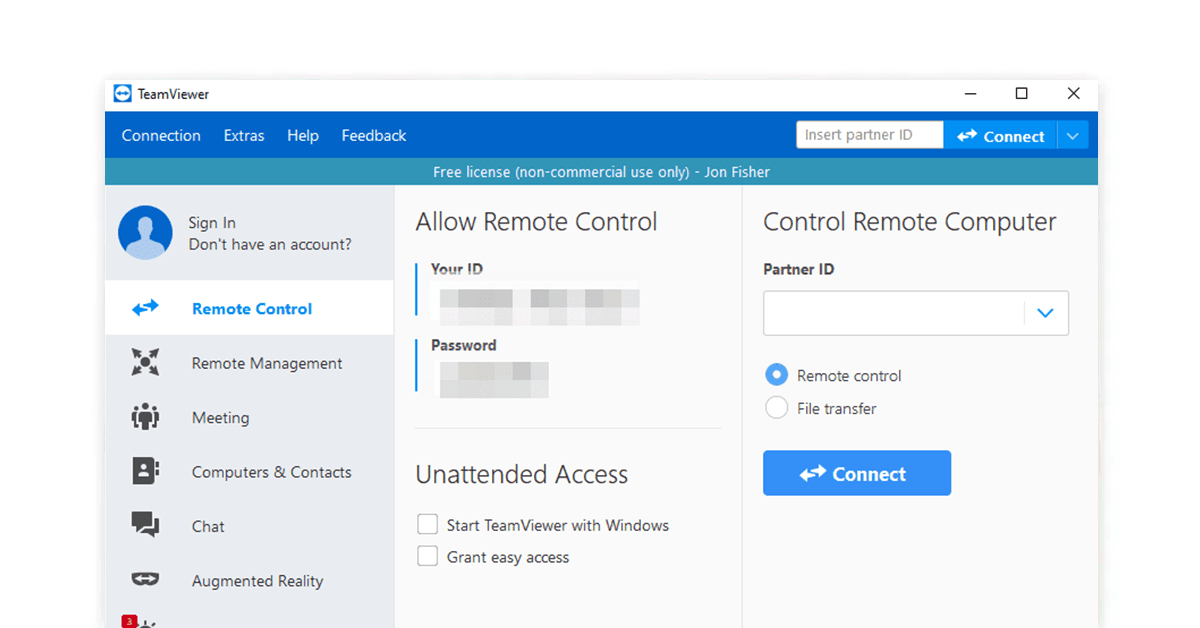
Task: Open the Feedback menu
Action: 374,136
